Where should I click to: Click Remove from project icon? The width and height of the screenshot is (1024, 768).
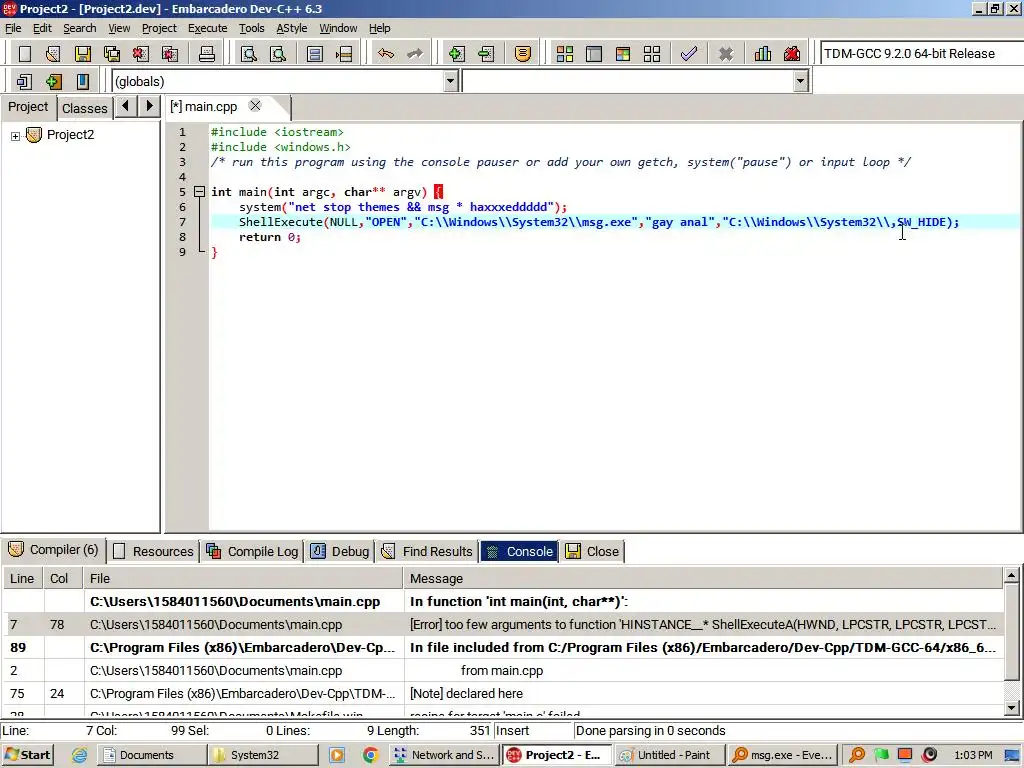point(486,54)
